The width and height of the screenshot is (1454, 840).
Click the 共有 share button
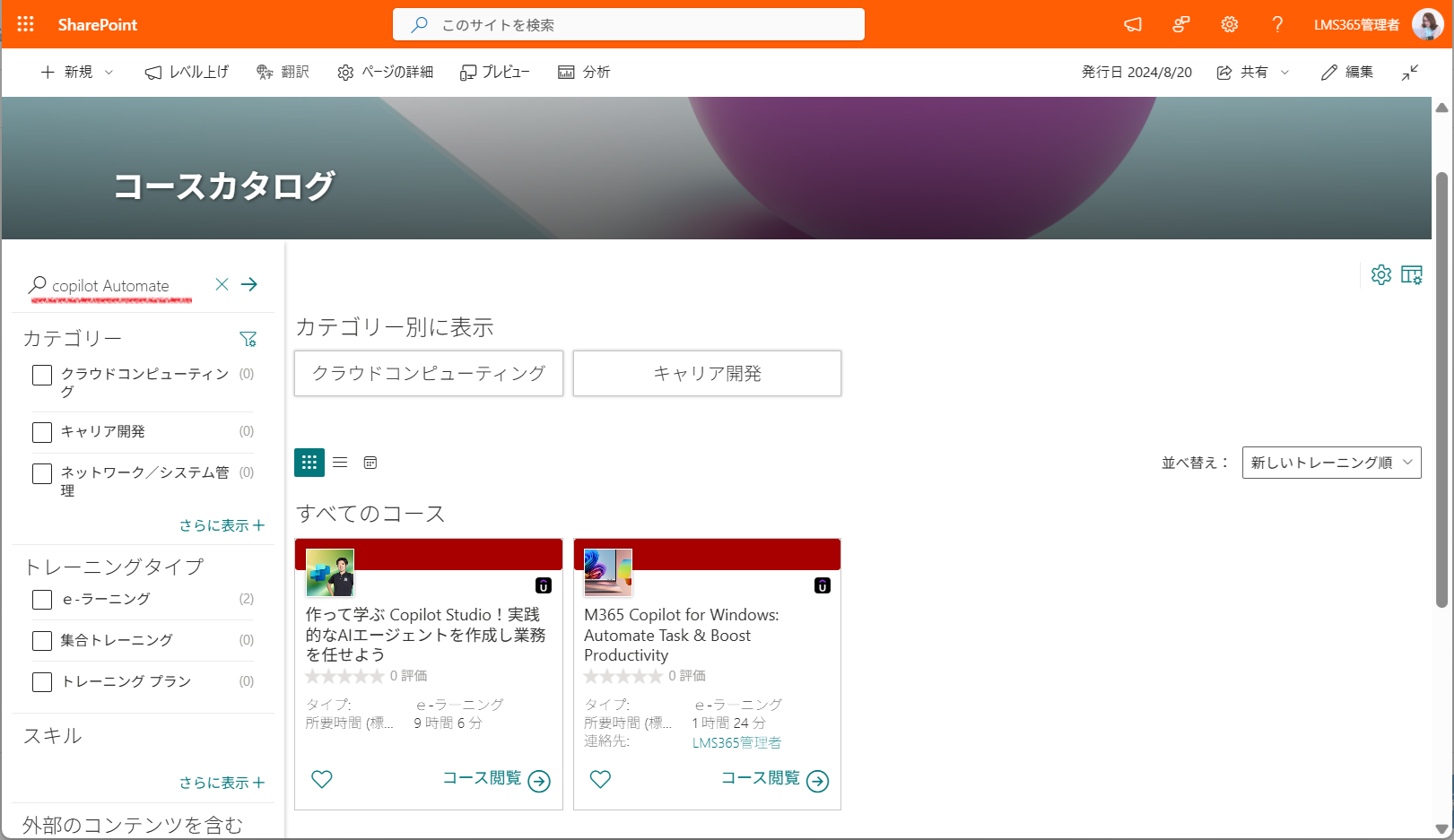tap(1243, 72)
